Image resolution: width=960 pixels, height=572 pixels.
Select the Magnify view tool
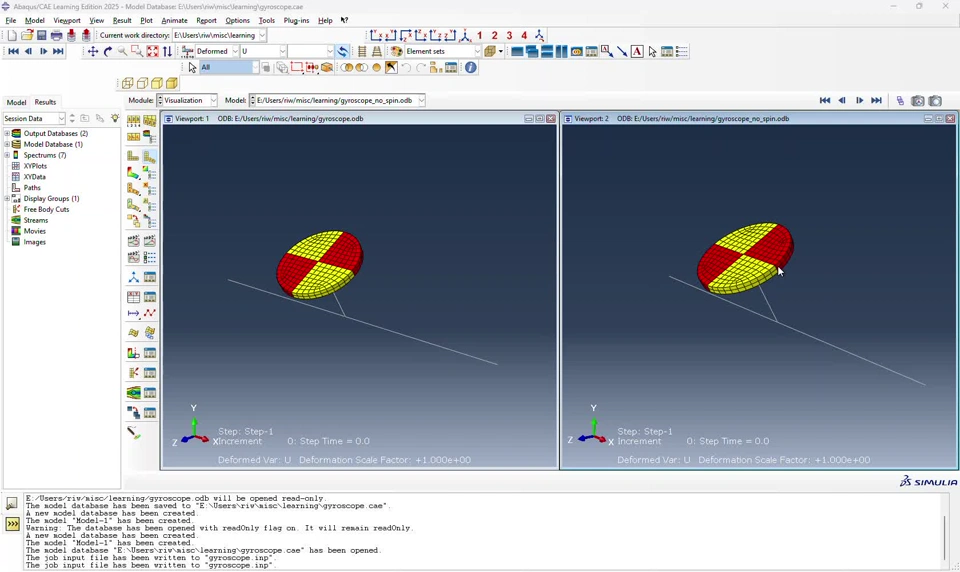(122, 51)
